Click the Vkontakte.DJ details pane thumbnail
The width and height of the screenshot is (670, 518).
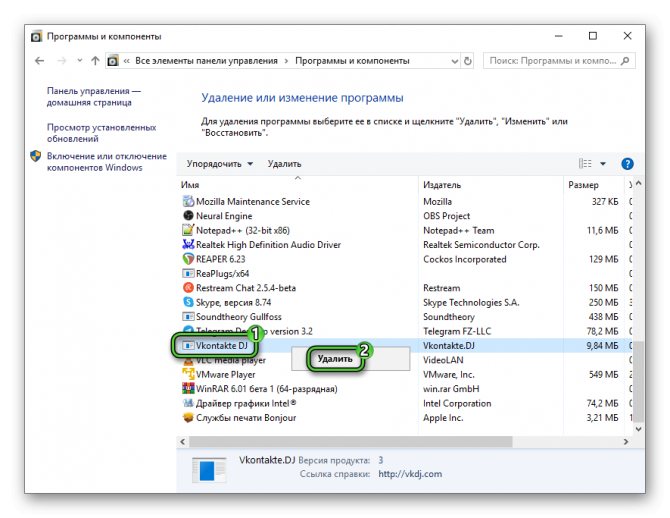click(209, 470)
